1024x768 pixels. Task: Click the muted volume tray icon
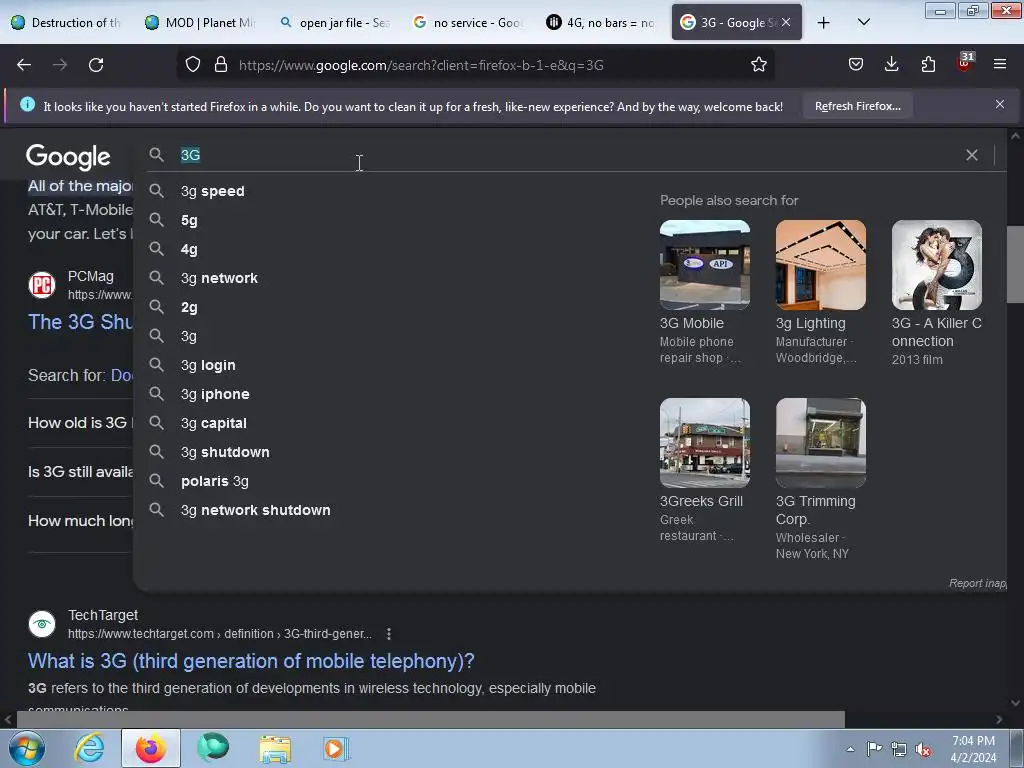pos(923,750)
